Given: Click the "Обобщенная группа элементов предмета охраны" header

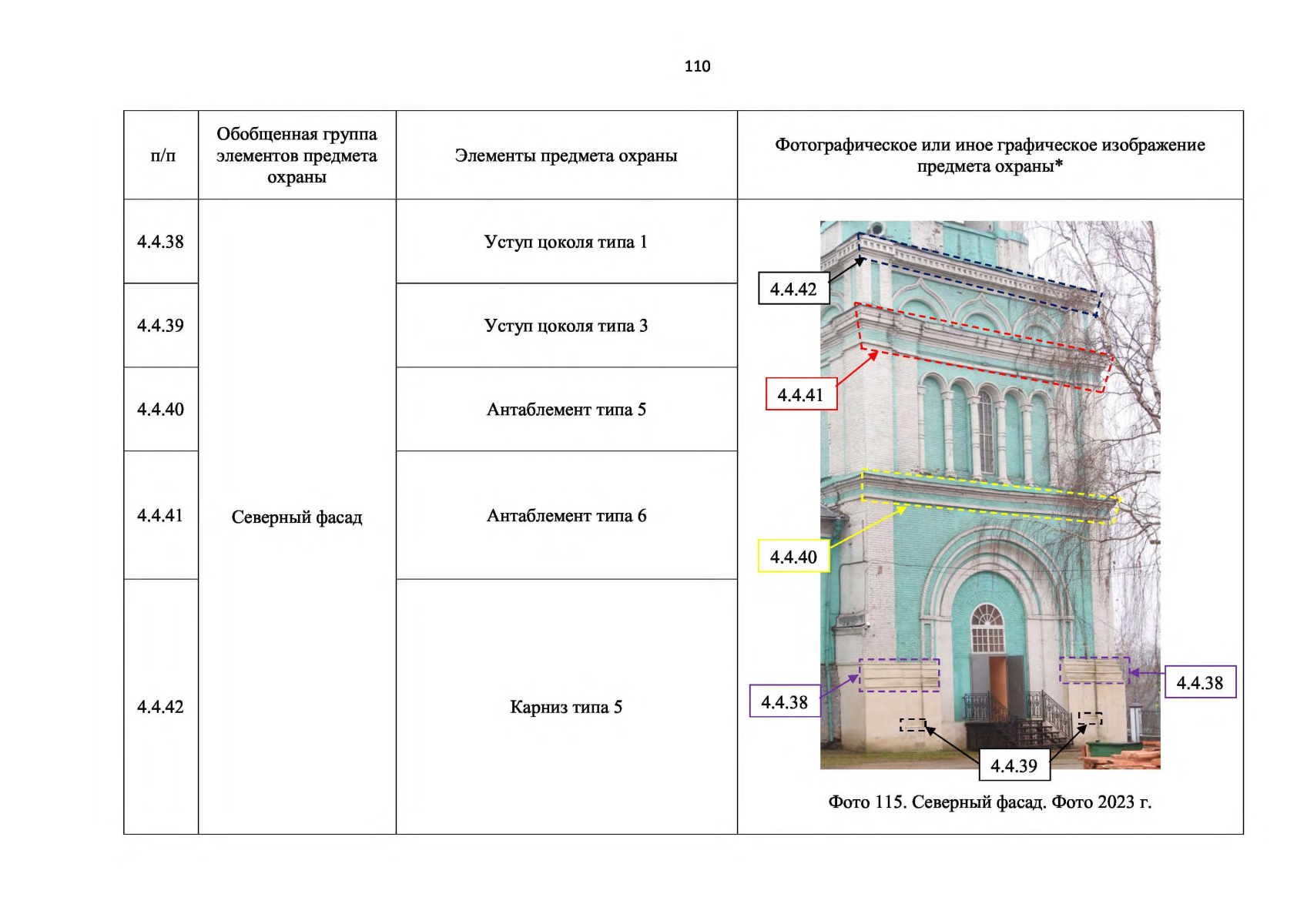Looking at the screenshot, I should click(297, 156).
